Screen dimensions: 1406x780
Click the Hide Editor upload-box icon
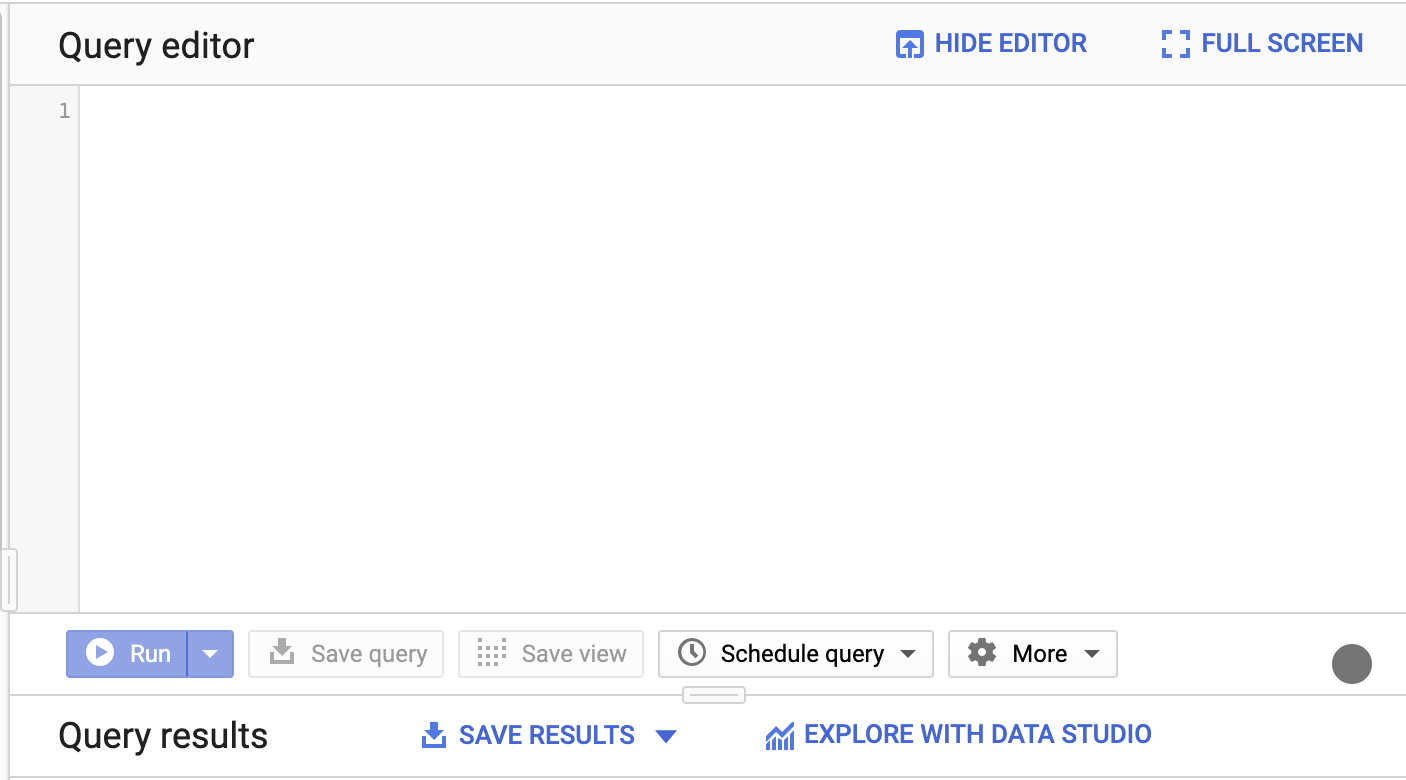point(909,45)
